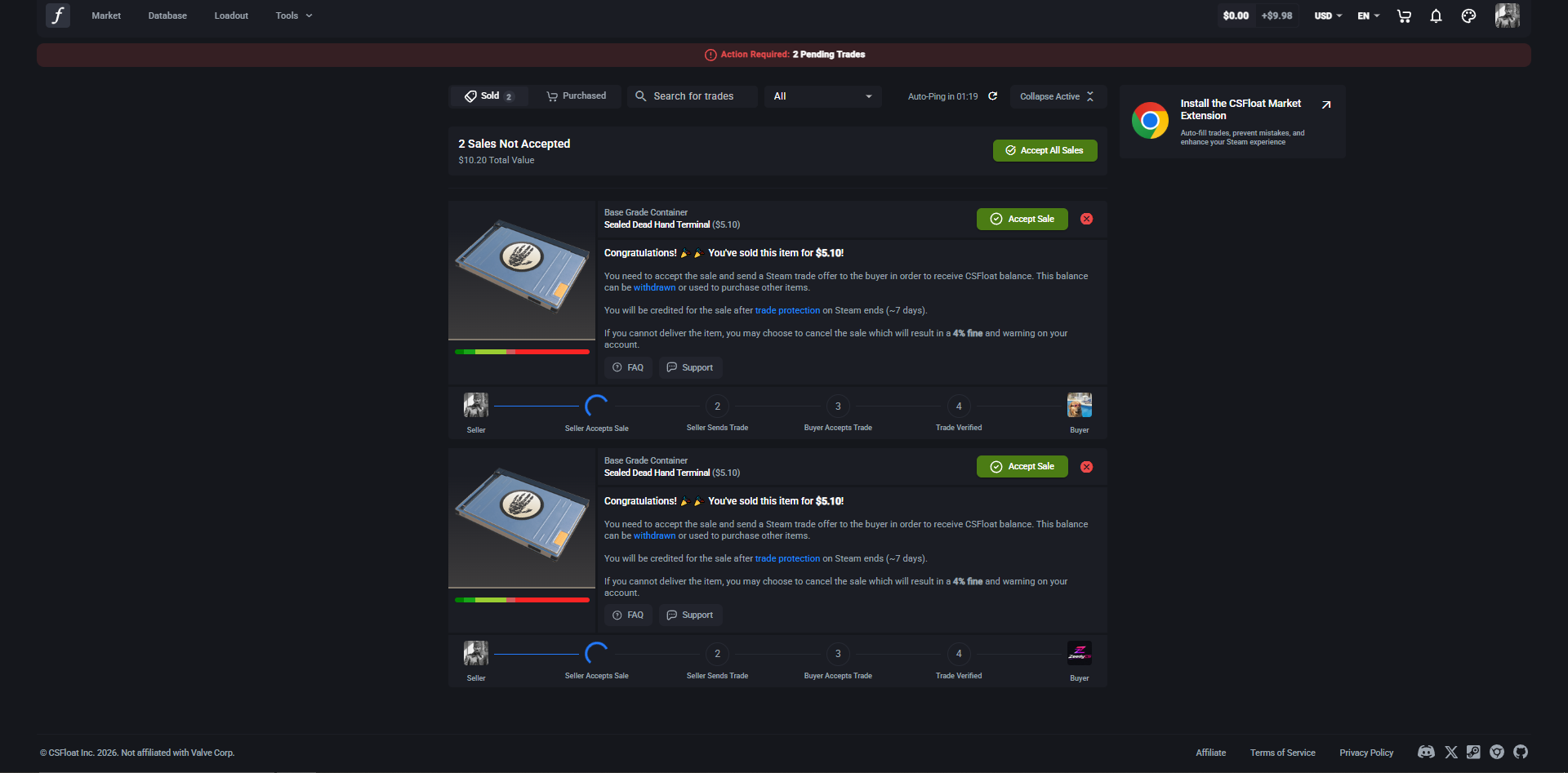Cancel the upper Dead Hand Terminal sale
This screenshot has width=1568, height=773.
click(x=1086, y=219)
